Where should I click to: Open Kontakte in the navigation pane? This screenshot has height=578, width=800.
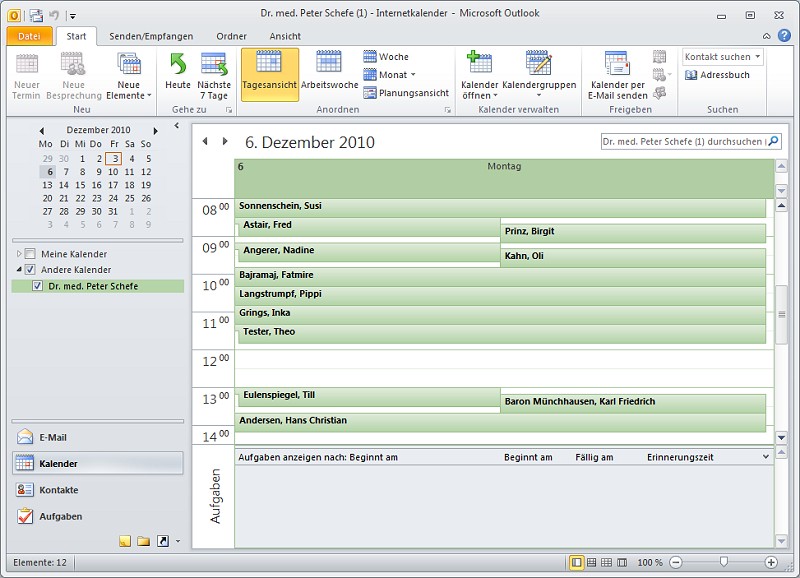click(58, 490)
